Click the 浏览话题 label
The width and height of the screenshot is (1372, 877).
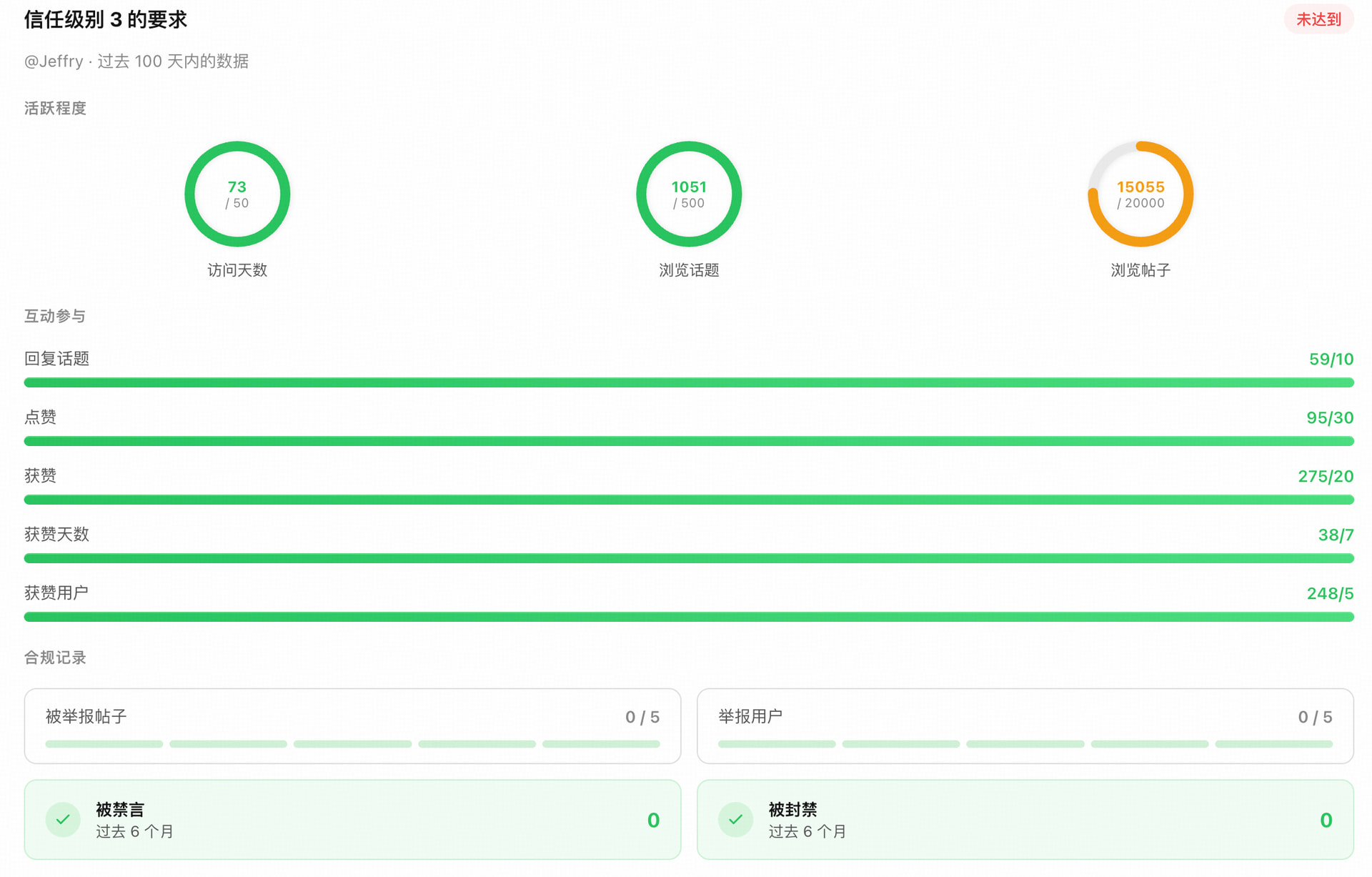pyautogui.click(x=689, y=270)
